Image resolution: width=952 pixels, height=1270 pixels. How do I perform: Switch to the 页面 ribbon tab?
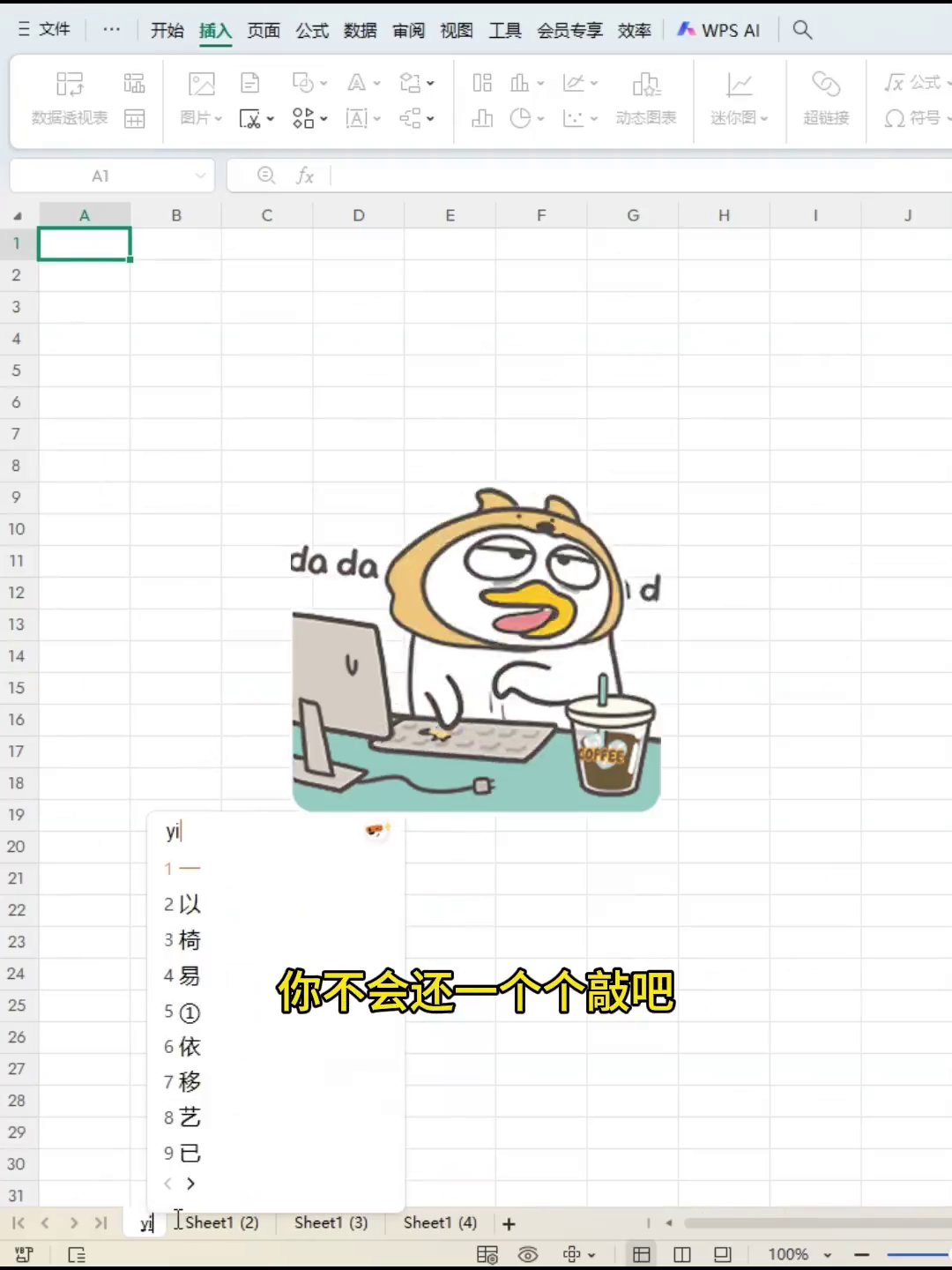264,30
